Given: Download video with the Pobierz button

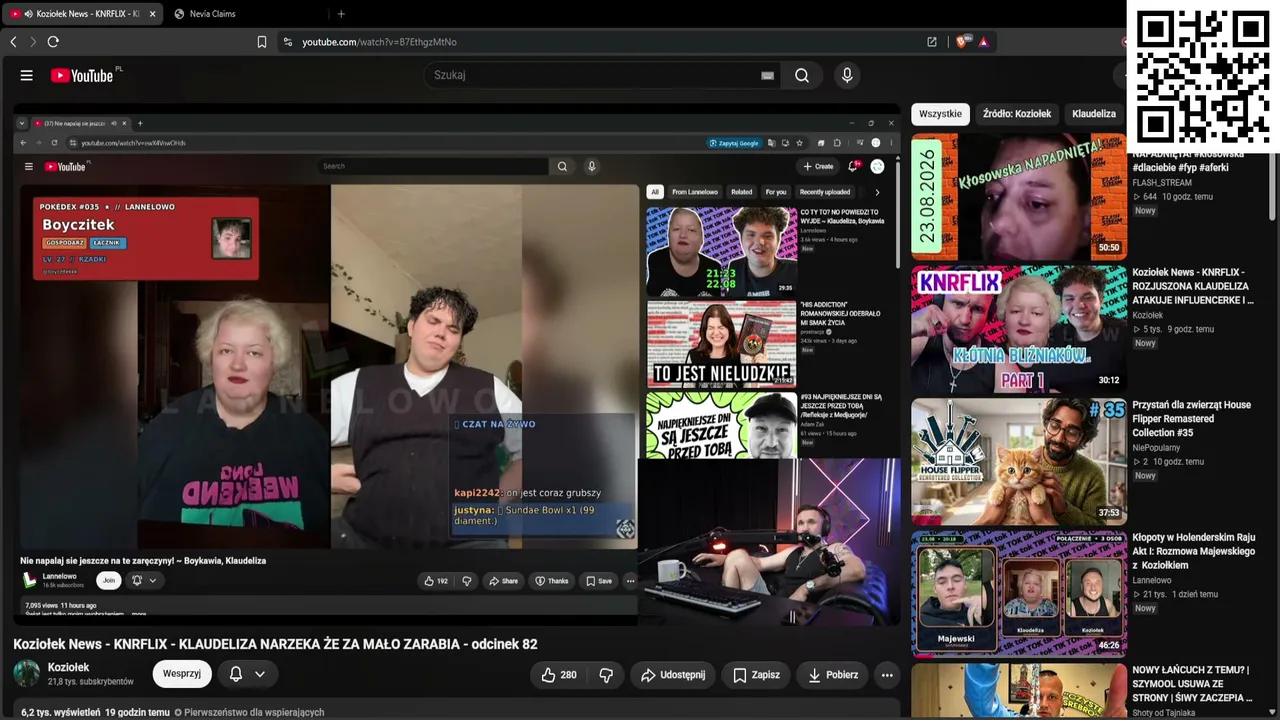Looking at the screenshot, I should (x=833, y=675).
